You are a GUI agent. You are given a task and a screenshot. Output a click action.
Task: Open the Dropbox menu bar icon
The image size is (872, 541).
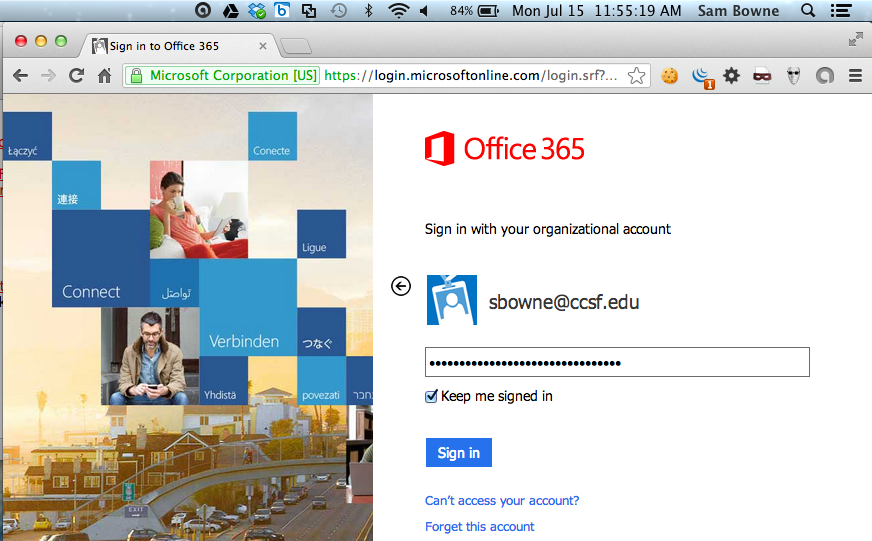point(257,11)
